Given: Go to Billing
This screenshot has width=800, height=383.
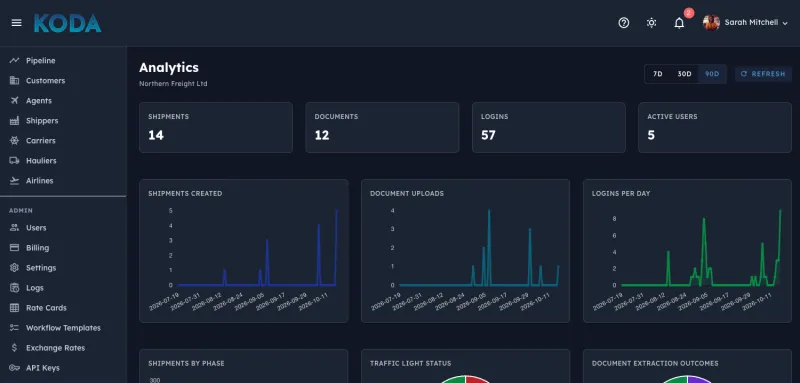Looking at the screenshot, I should pyautogui.click(x=38, y=247).
